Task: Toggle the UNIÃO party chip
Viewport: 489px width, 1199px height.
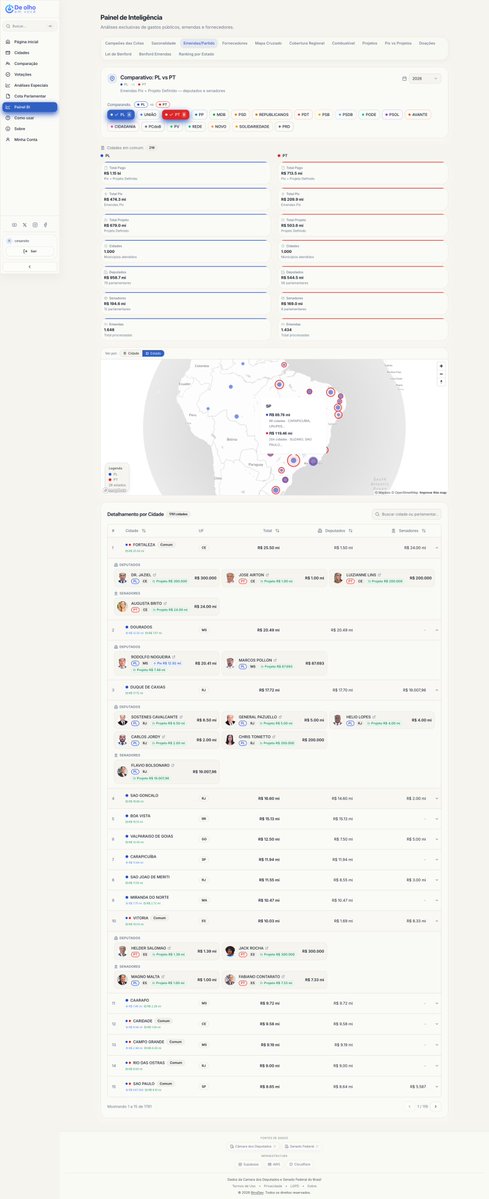Action: point(149,115)
